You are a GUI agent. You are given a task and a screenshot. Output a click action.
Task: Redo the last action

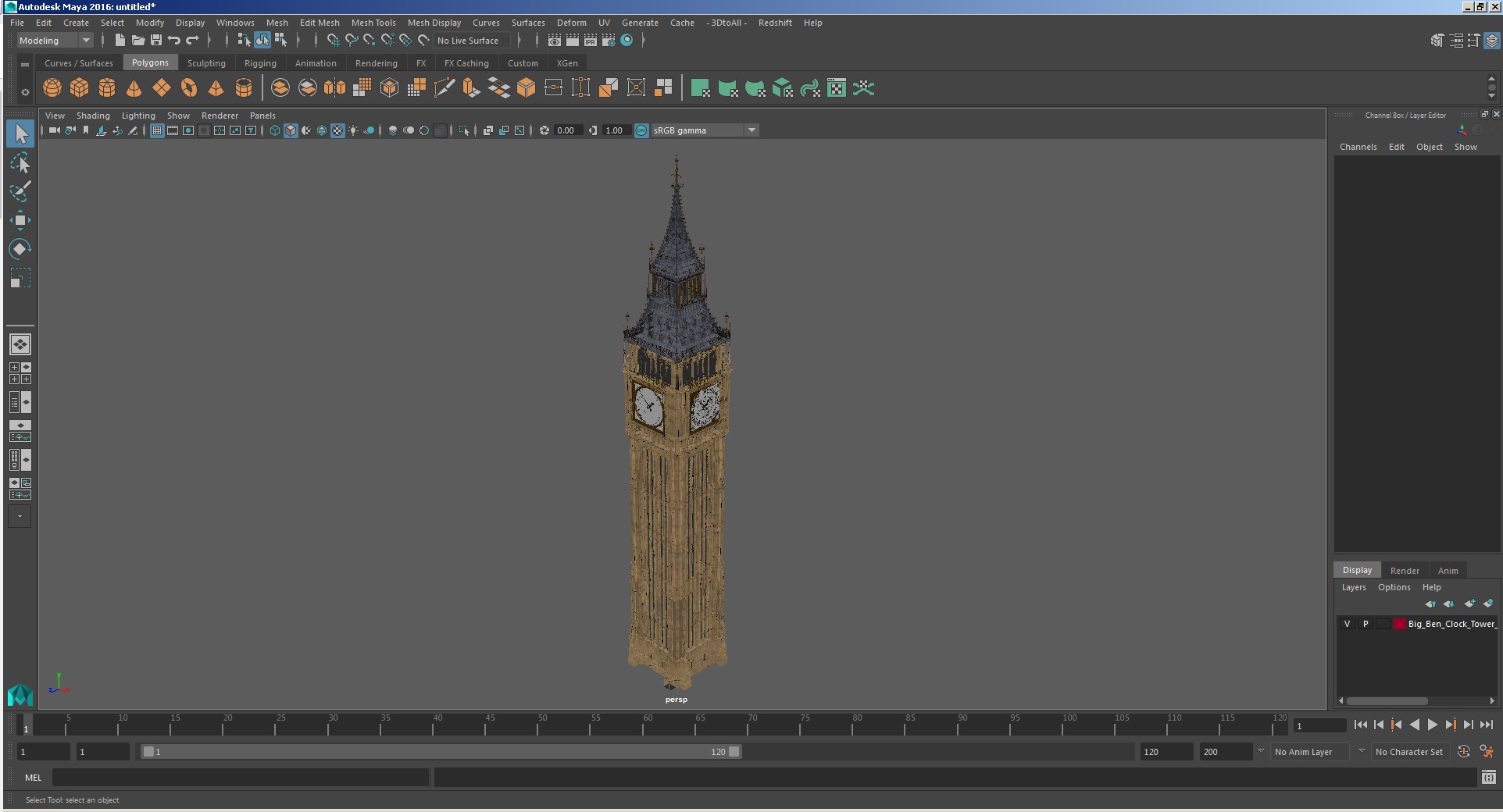pyautogui.click(x=192, y=41)
